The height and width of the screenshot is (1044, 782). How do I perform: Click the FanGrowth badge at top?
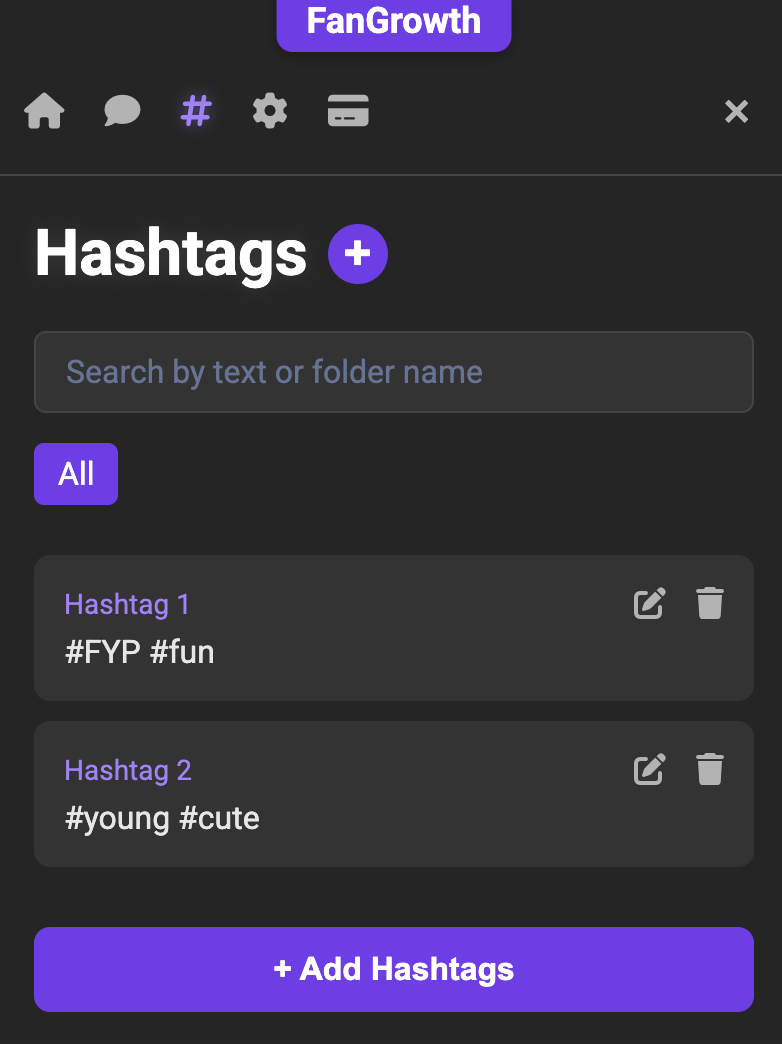tap(393, 22)
